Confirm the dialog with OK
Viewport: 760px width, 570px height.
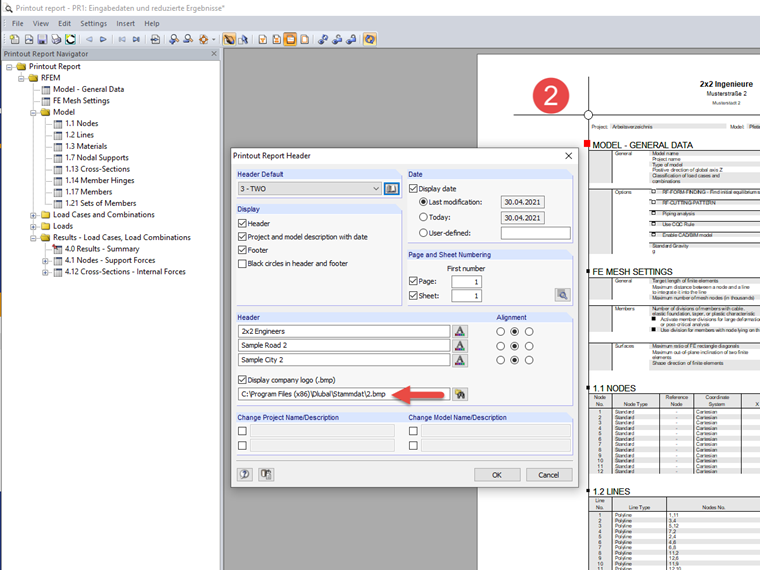pos(497,475)
